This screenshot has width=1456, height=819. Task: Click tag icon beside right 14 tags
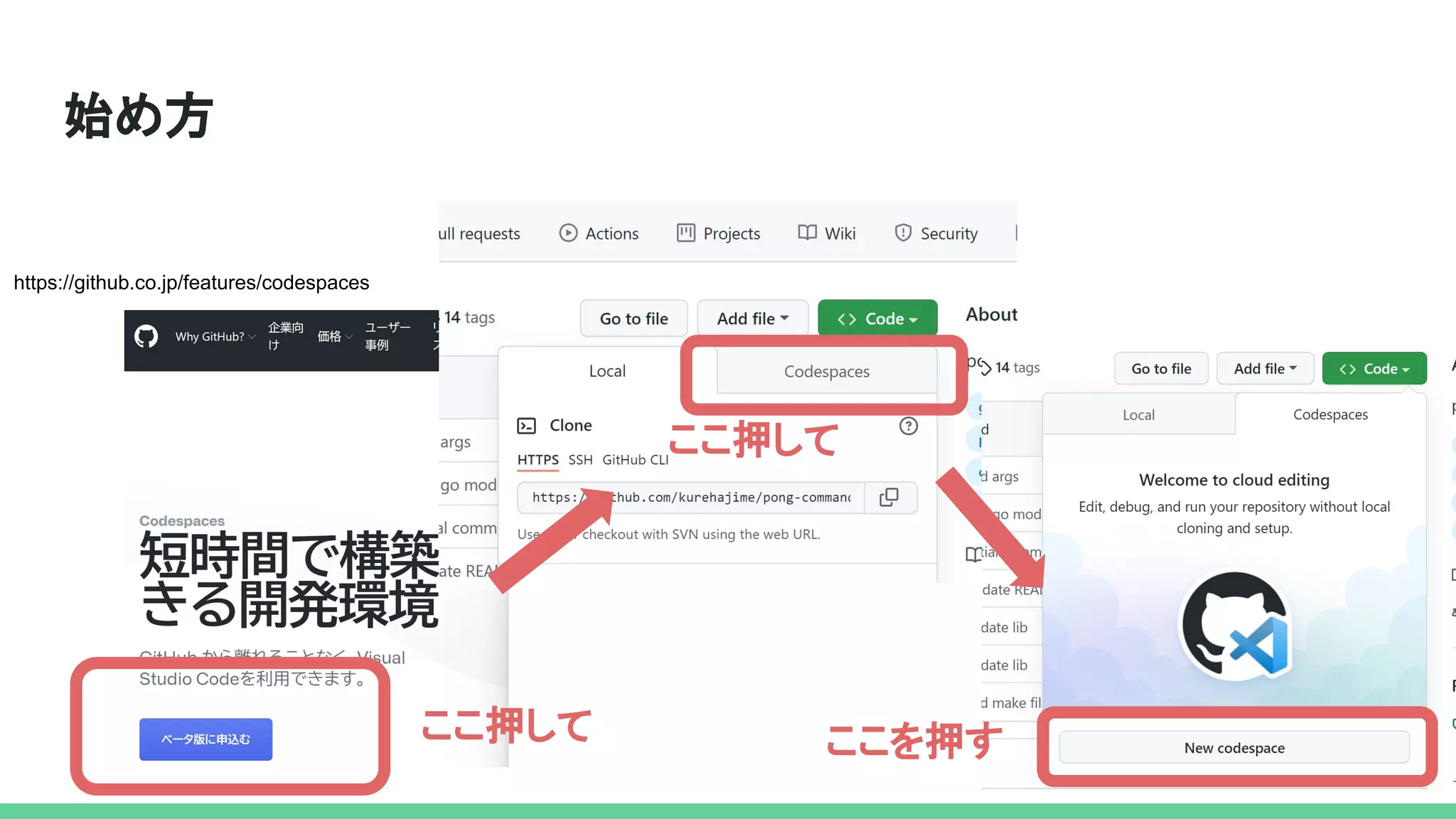pos(985,367)
